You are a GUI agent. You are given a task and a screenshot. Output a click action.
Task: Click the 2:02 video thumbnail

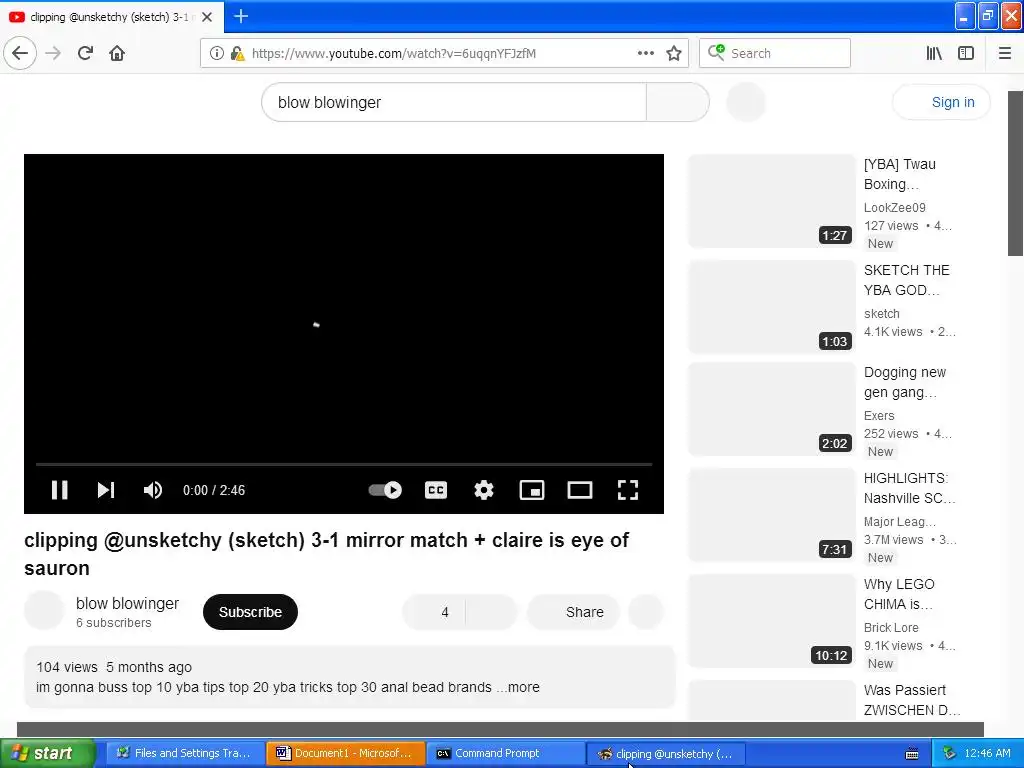[x=771, y=409]
